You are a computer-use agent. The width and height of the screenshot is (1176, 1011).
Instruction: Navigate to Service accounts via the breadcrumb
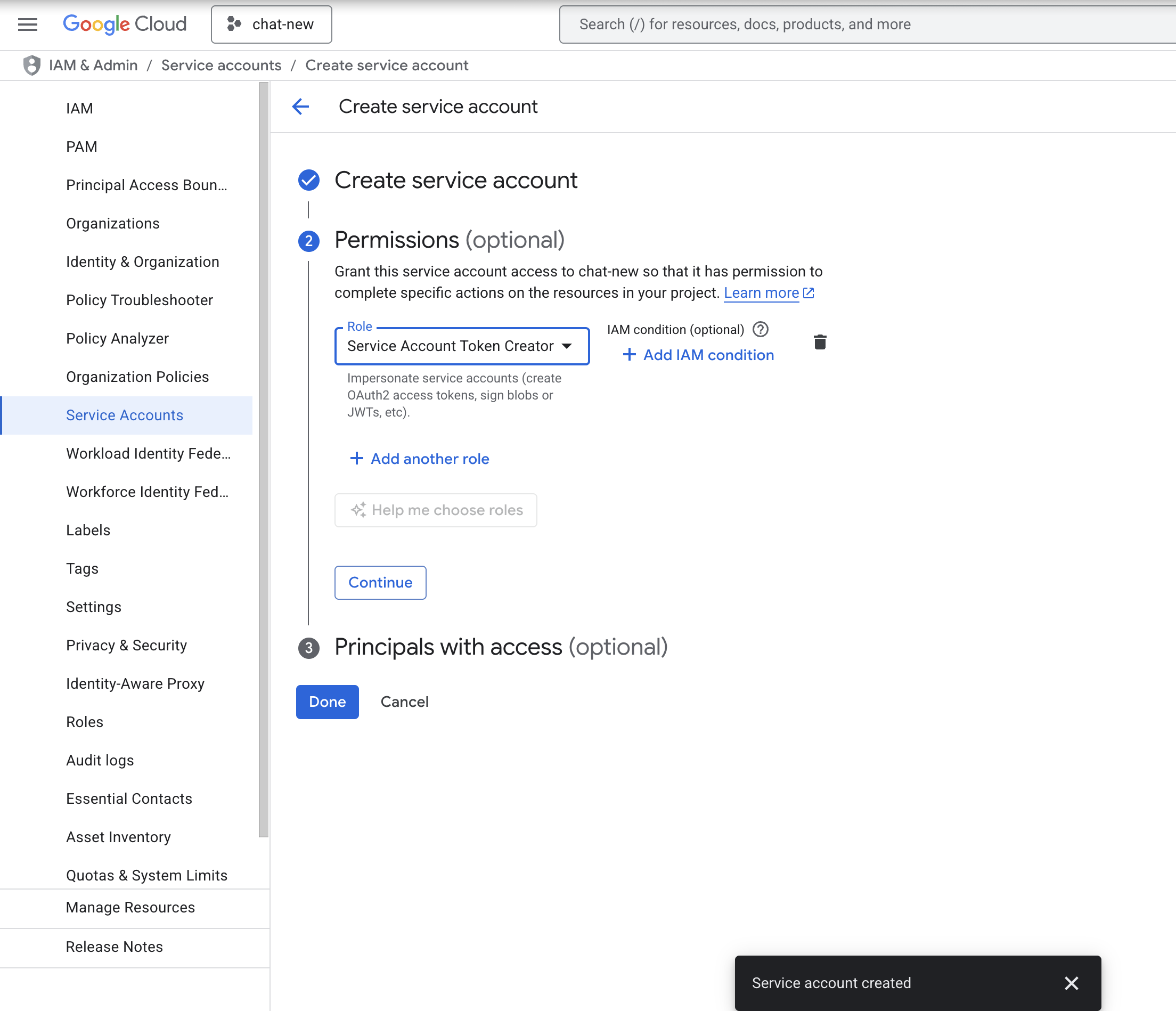221,64
